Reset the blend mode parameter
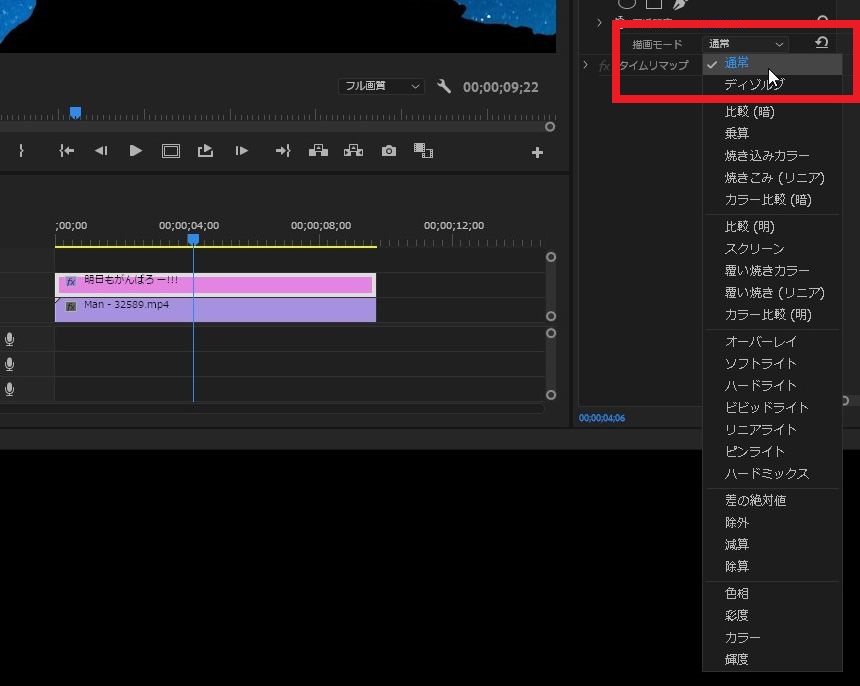The image size is (860, 686). pos(821,43)
